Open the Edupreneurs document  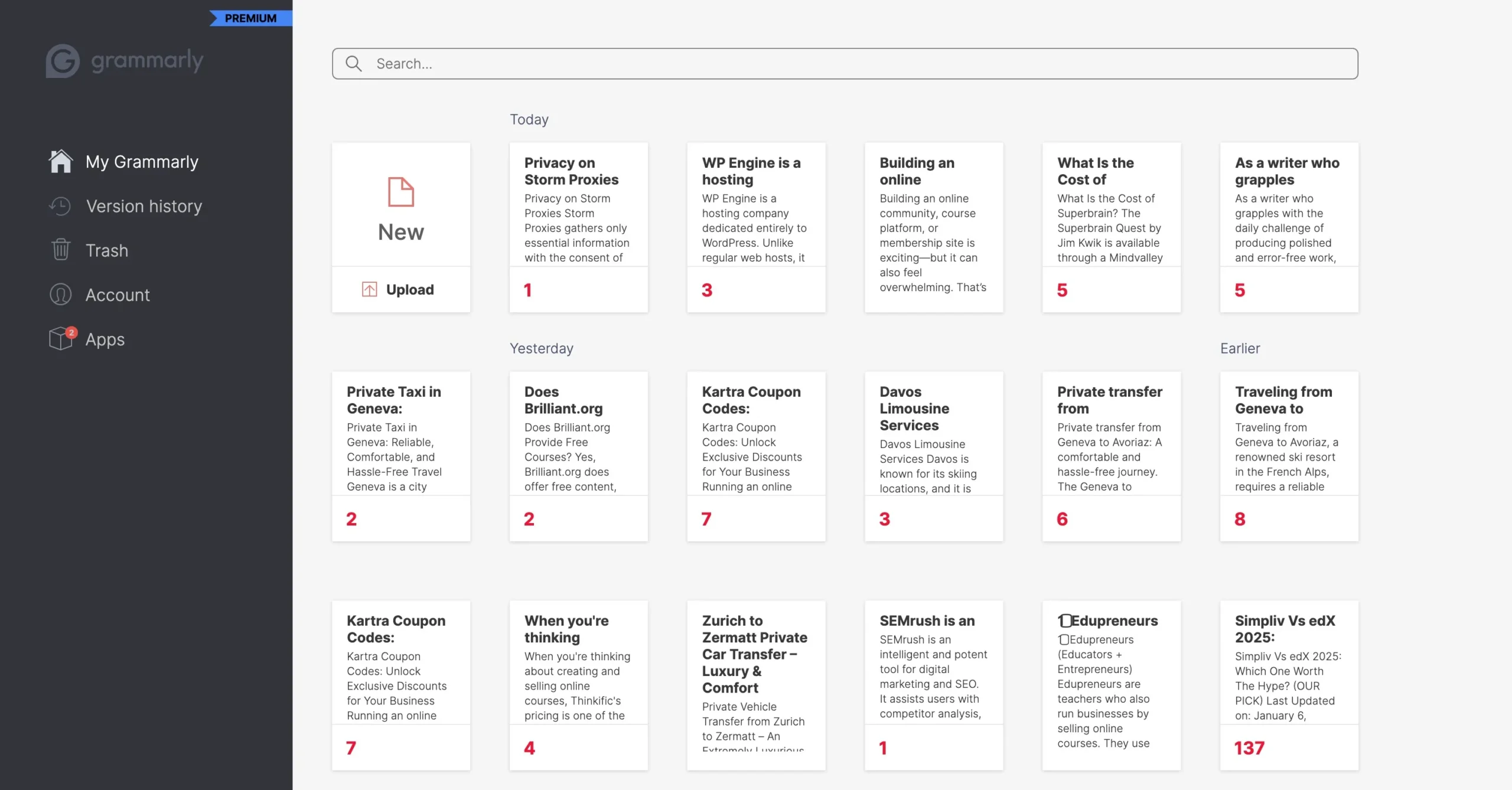[1112, 685]
